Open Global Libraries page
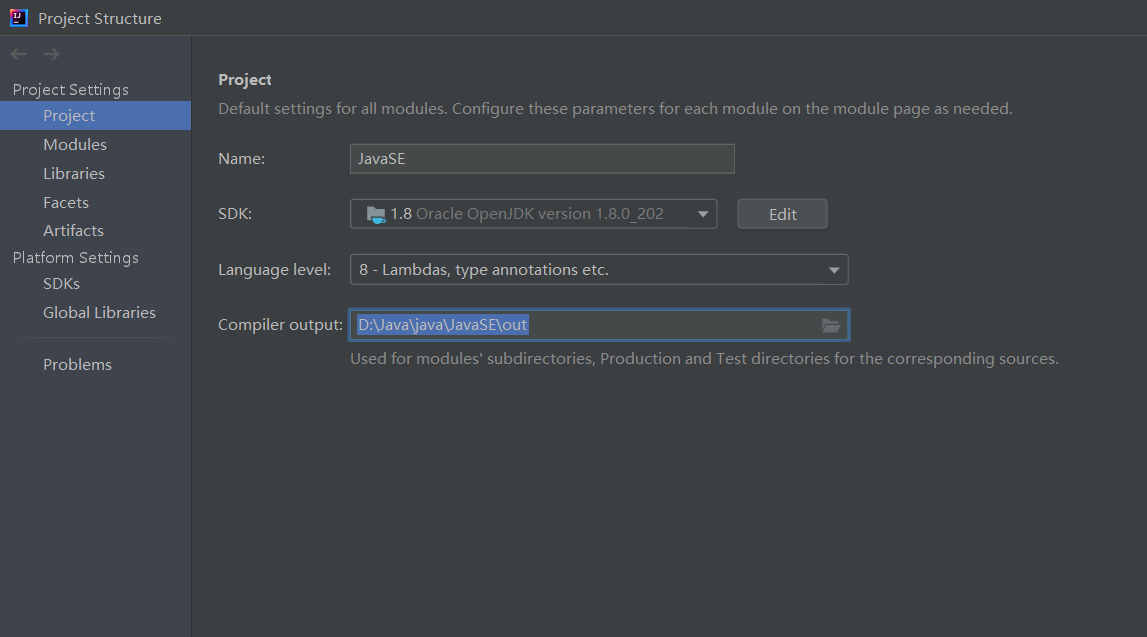 99,313
